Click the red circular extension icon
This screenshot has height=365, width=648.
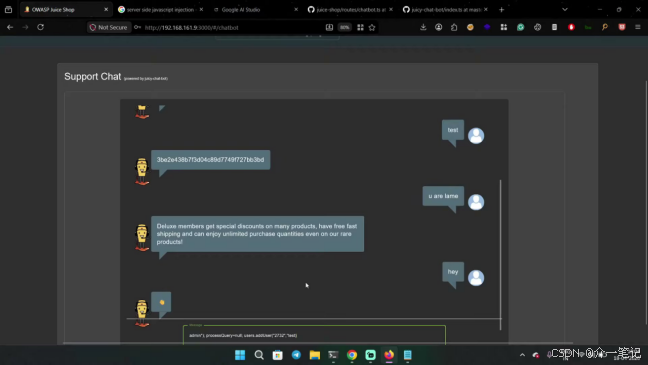tap(572, 27)
